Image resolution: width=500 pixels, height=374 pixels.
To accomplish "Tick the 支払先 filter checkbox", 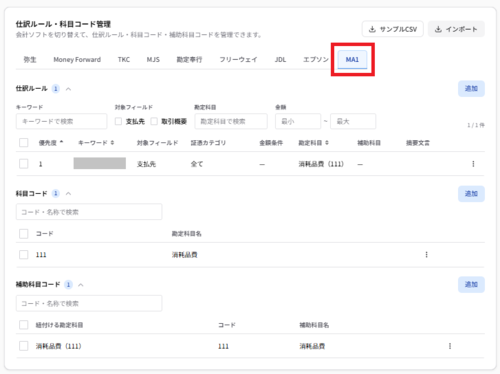I will click(118, 121).
